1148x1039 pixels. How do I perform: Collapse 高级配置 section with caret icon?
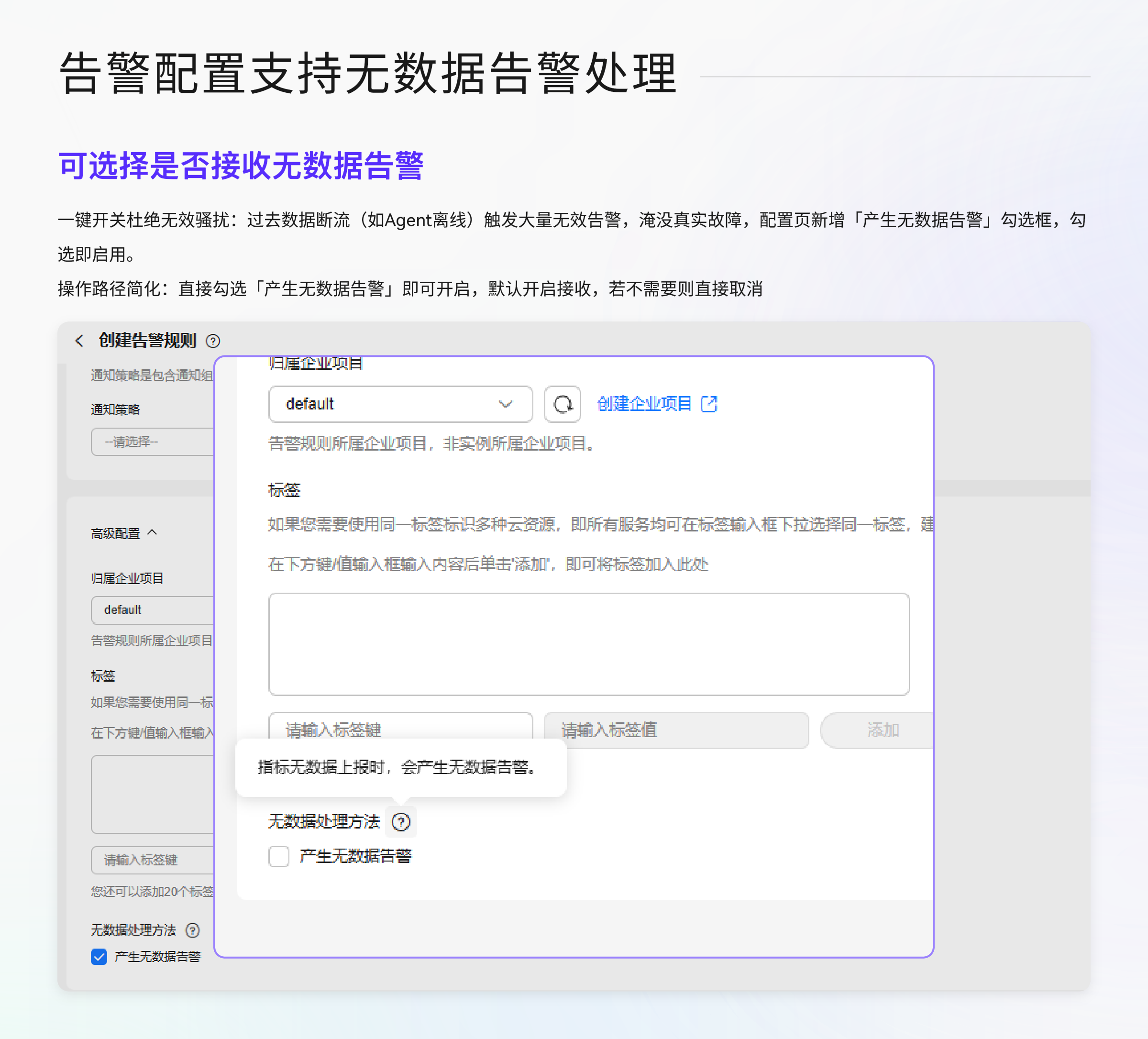click(152, 532)
